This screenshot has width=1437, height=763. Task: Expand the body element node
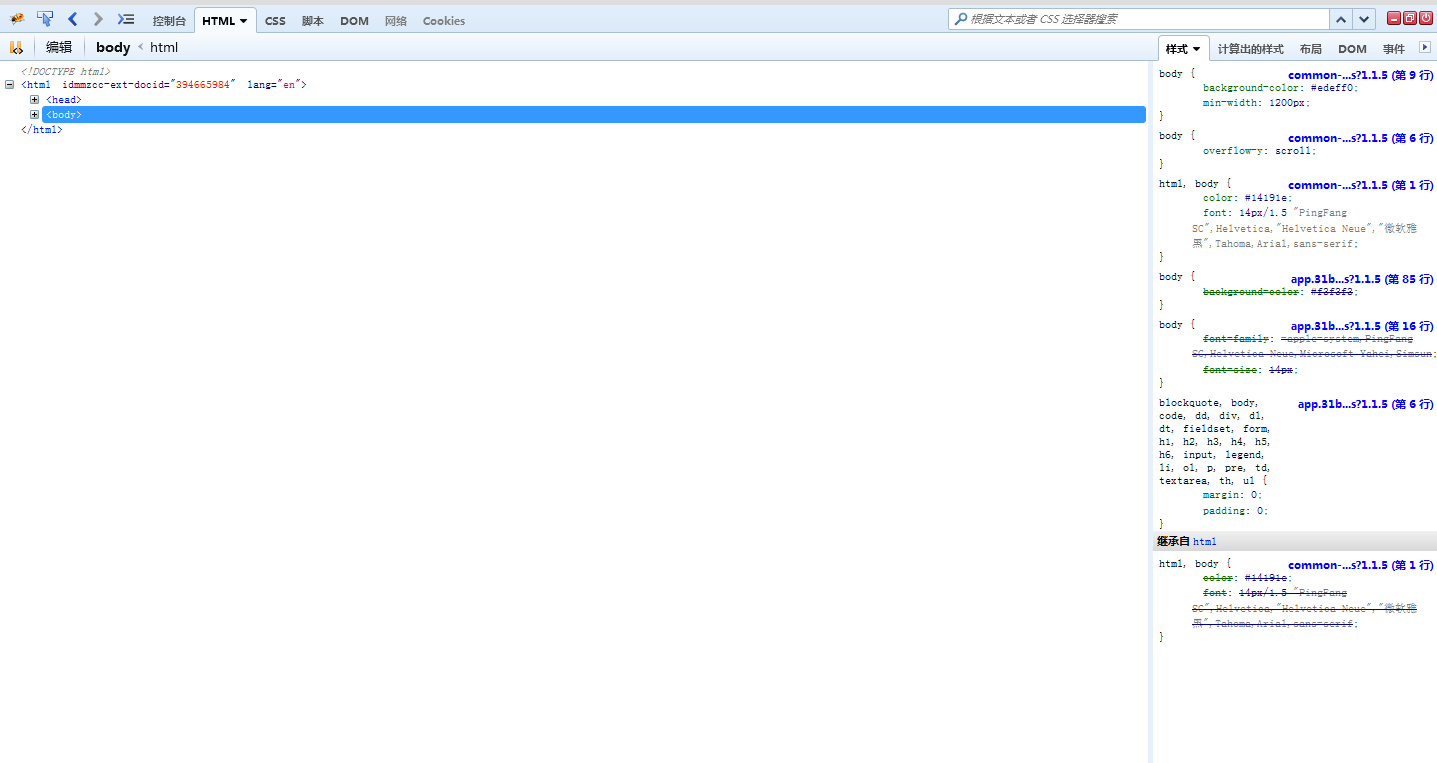35,115
